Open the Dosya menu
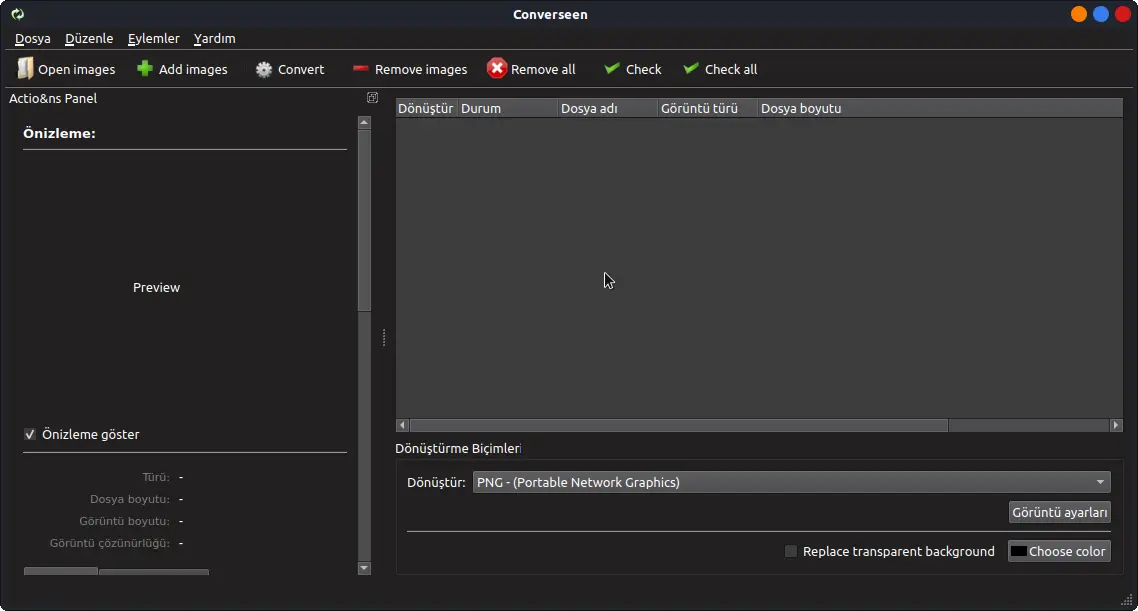 (33, 38)
